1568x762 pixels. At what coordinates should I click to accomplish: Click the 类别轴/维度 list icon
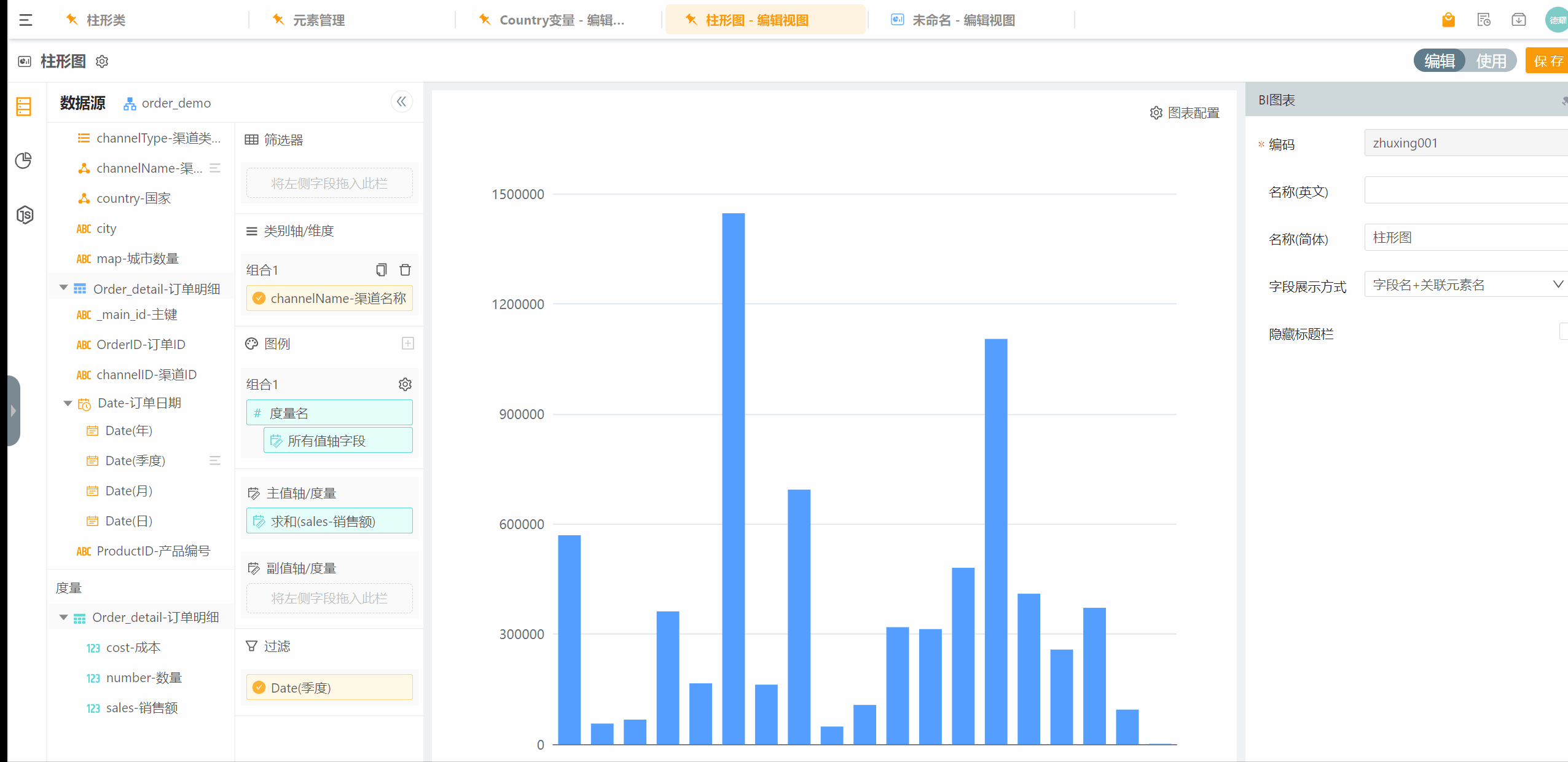251,231
